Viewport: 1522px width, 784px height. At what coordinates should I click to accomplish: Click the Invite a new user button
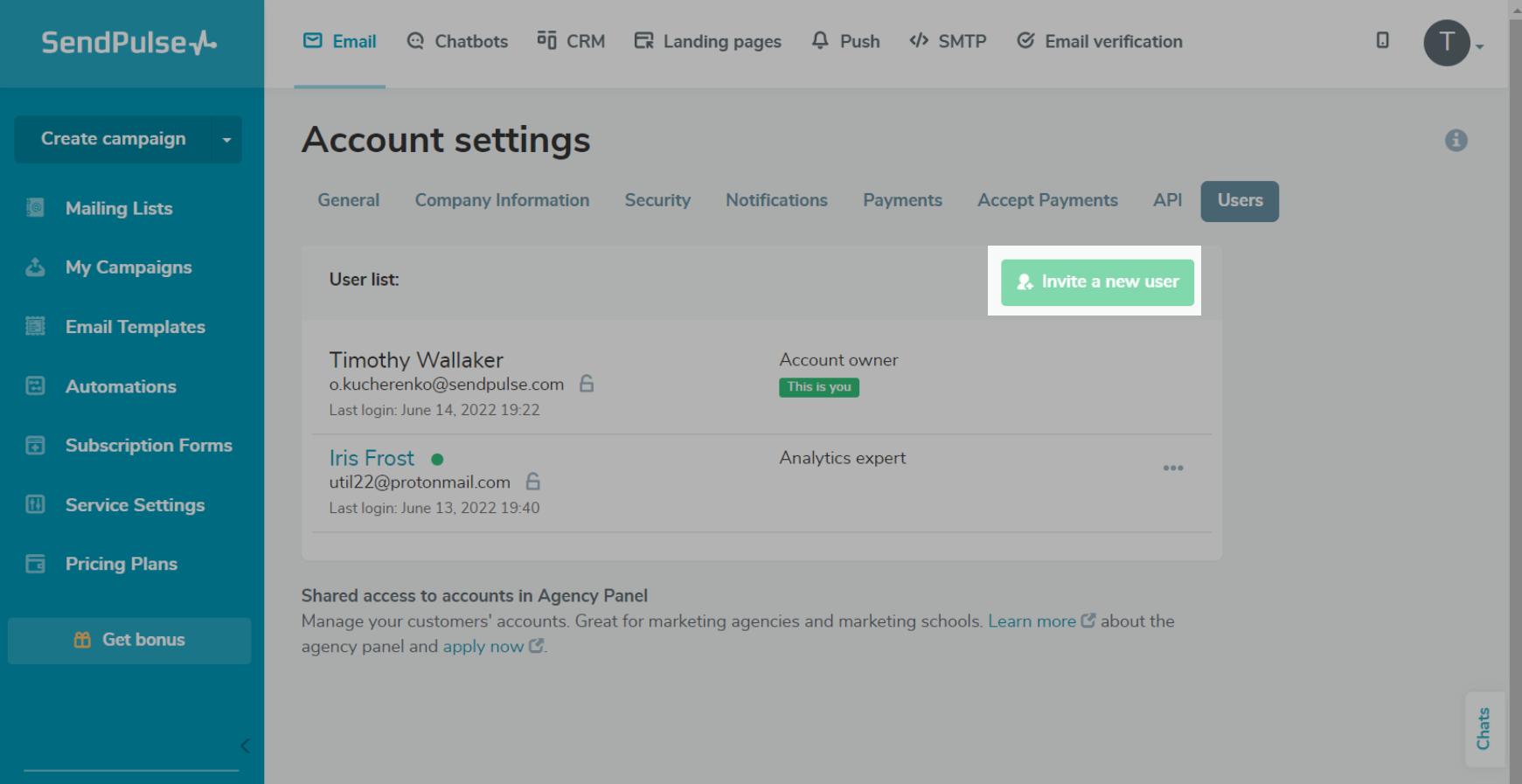1097,282
